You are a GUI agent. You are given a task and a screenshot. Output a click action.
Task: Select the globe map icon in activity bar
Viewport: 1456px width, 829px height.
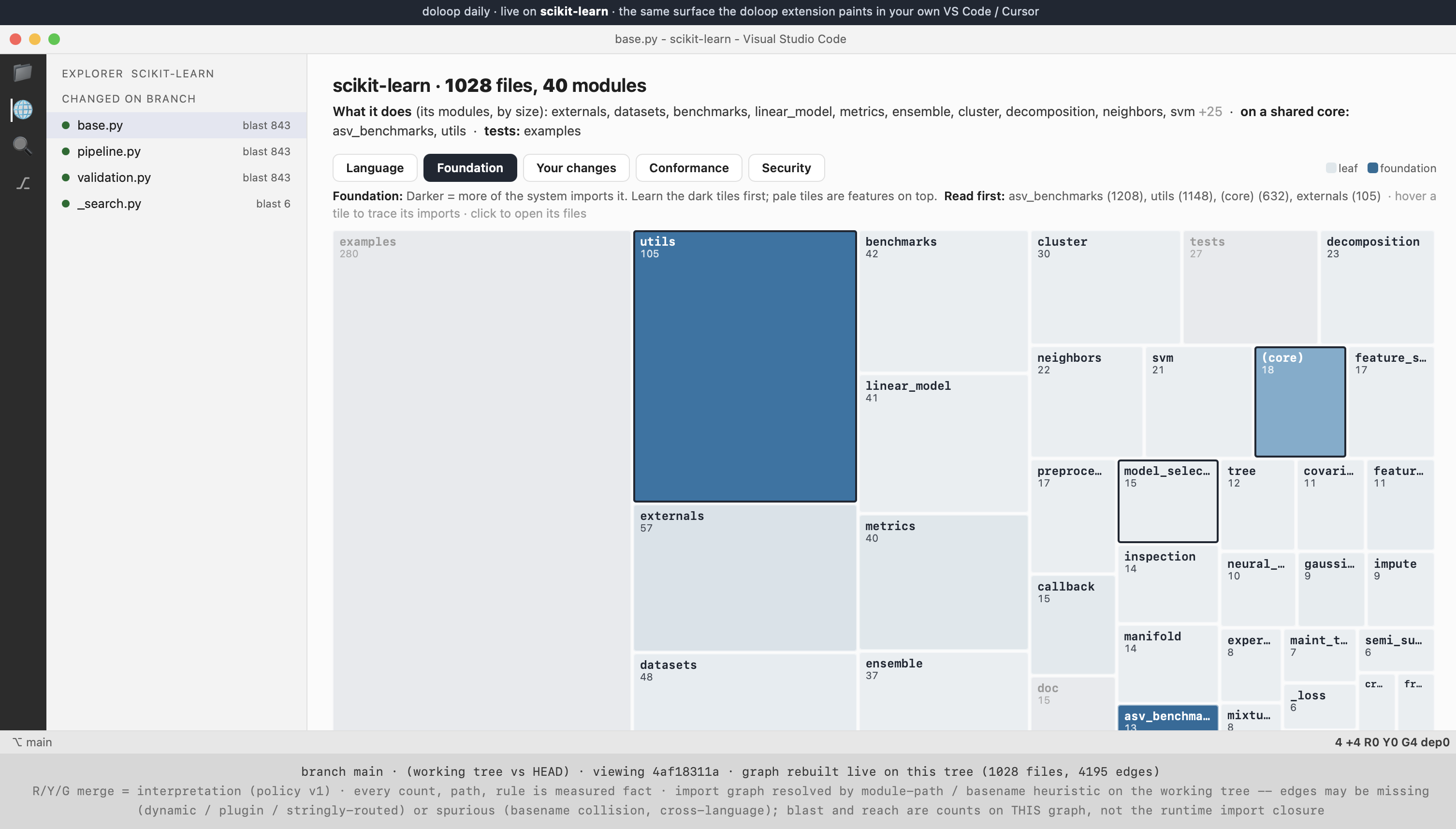coord(23,109)
